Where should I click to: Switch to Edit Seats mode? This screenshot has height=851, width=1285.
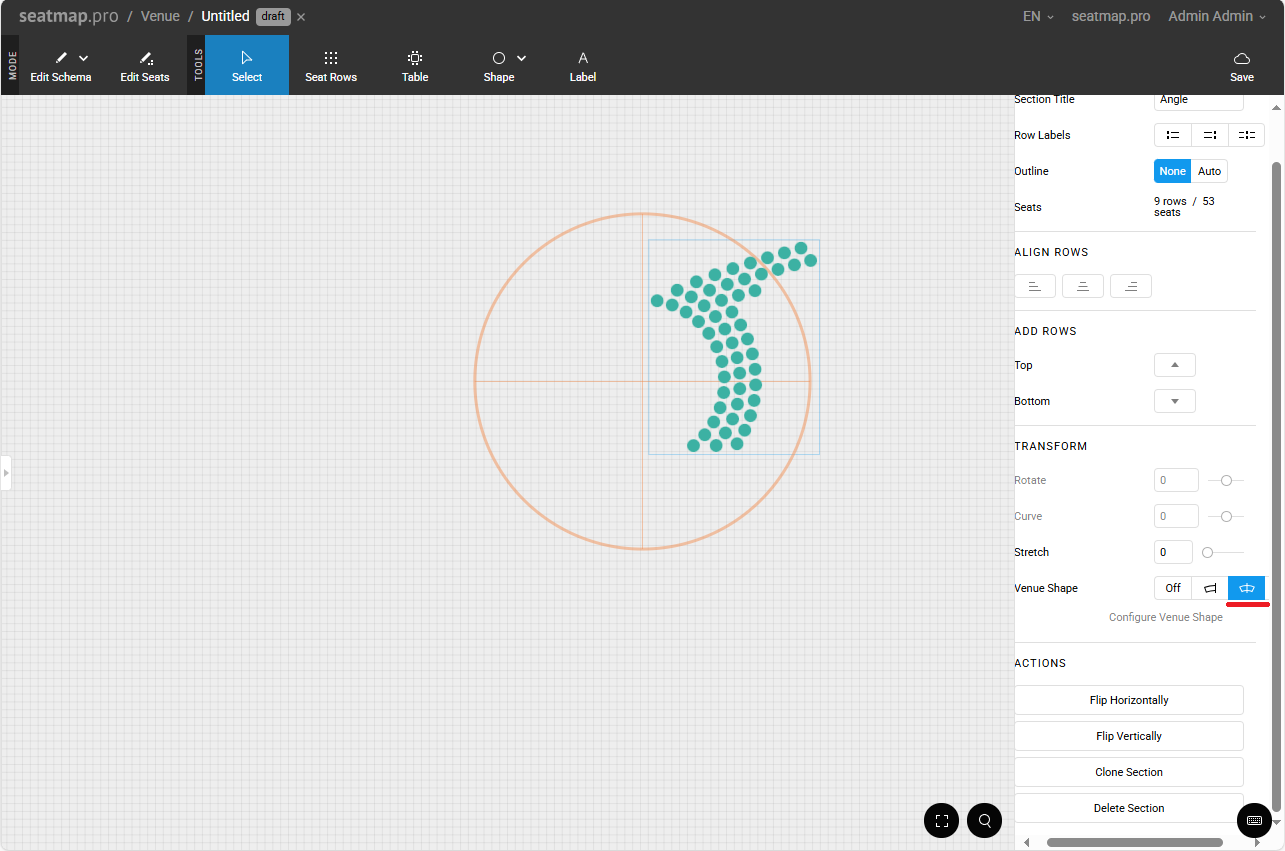pyautogui.click(x=145, y=66)
